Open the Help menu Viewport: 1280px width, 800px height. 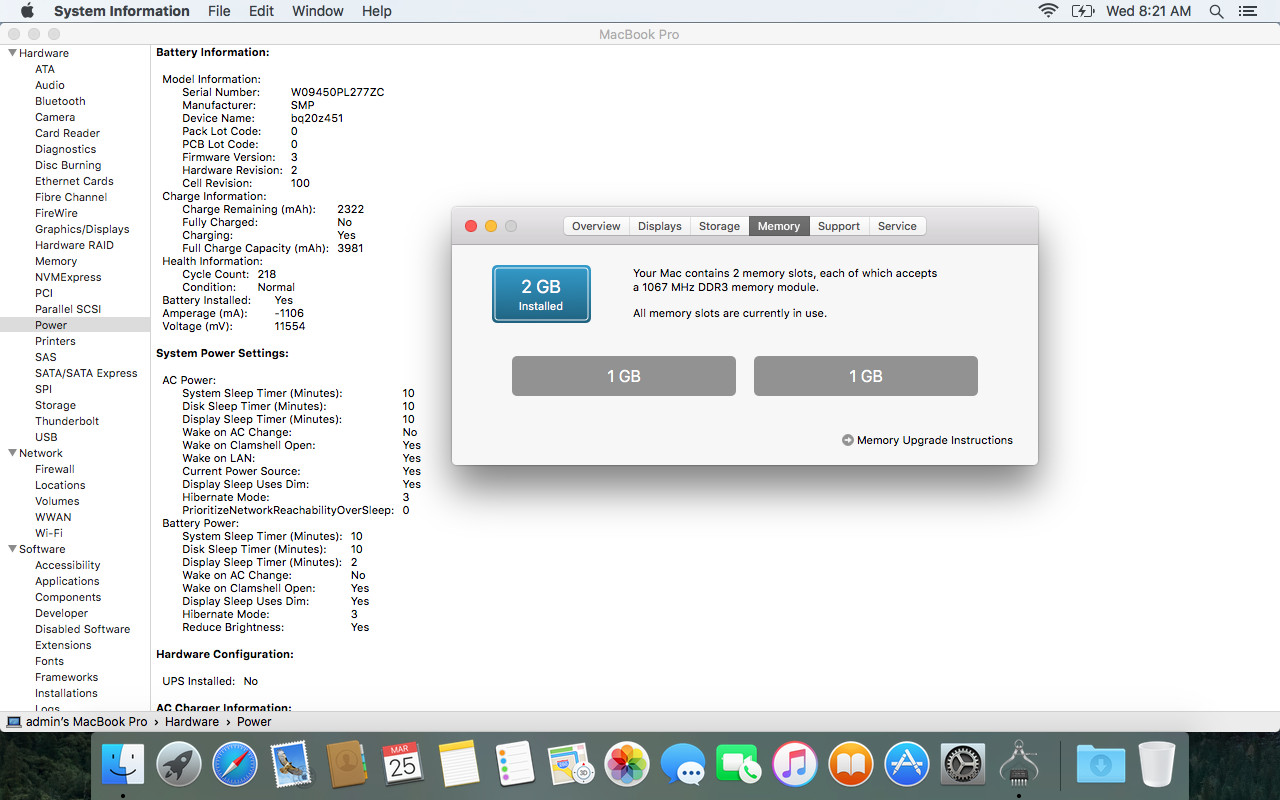pos(377,11)
